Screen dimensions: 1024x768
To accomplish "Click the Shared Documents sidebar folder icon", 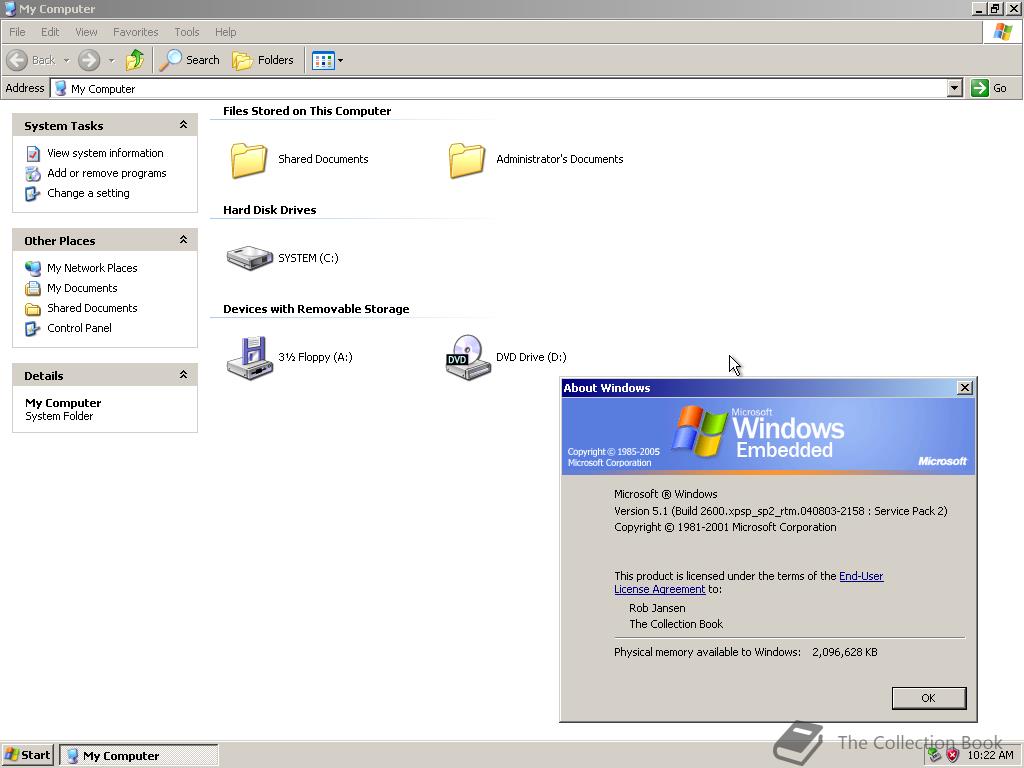I will click(x=33, y=309).
